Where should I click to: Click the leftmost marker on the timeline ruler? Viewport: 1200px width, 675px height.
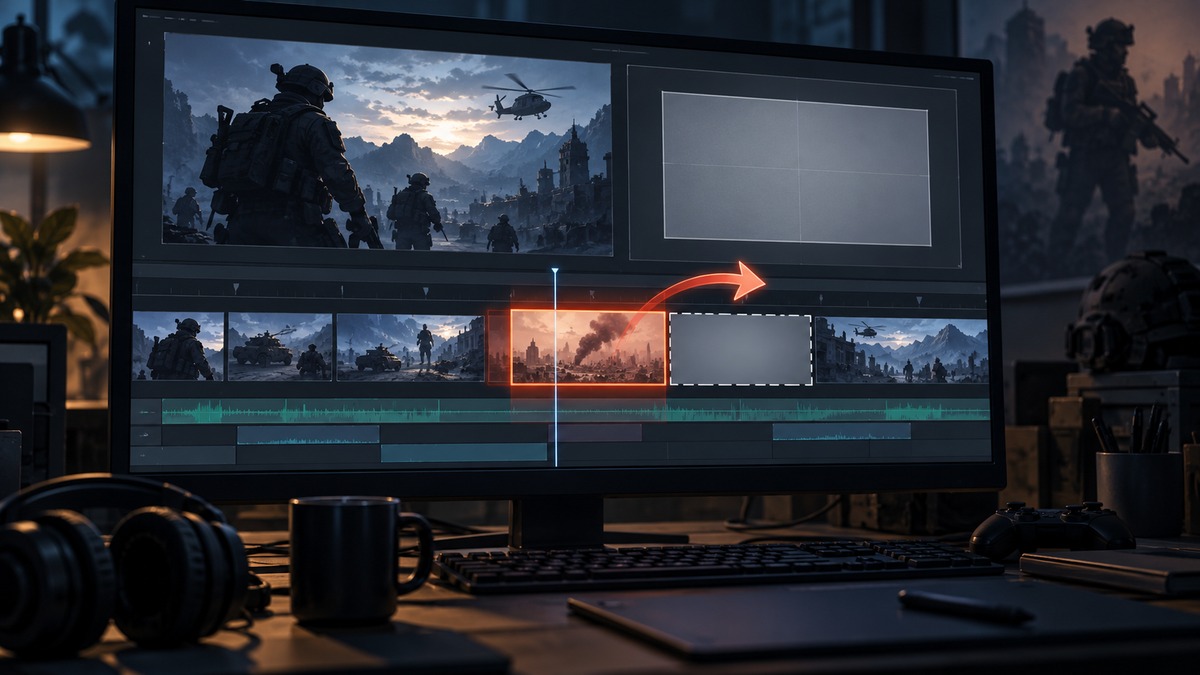[x=236, y=288]
